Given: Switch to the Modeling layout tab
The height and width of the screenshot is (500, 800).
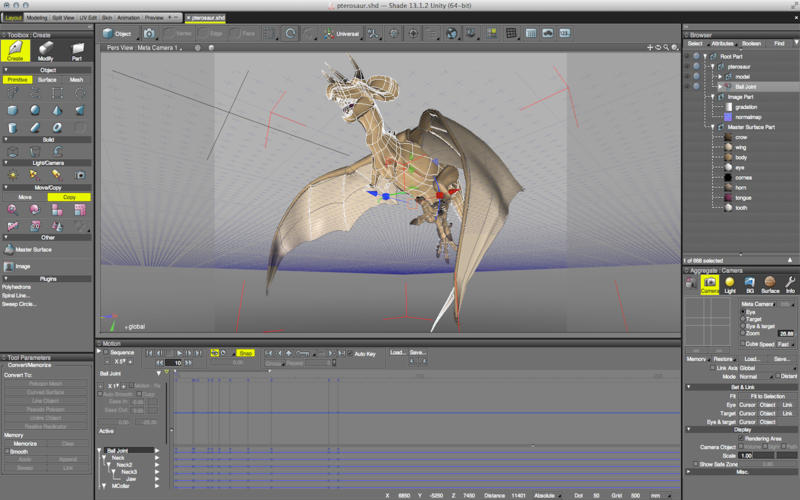Looking at the screenshot, I should click(x=36, y=17).
